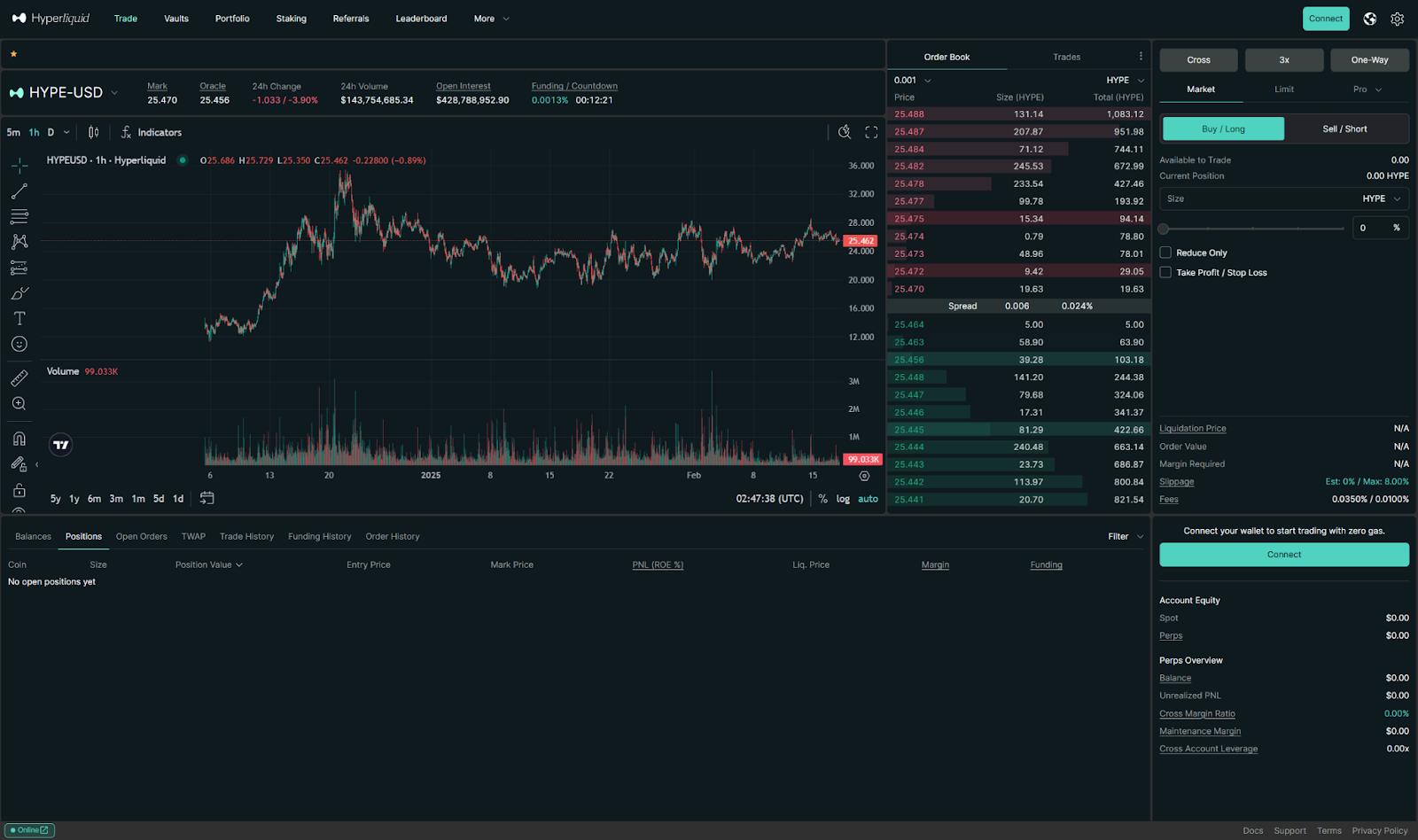Click the Hyperliquid logo

[x=51, y=19]
